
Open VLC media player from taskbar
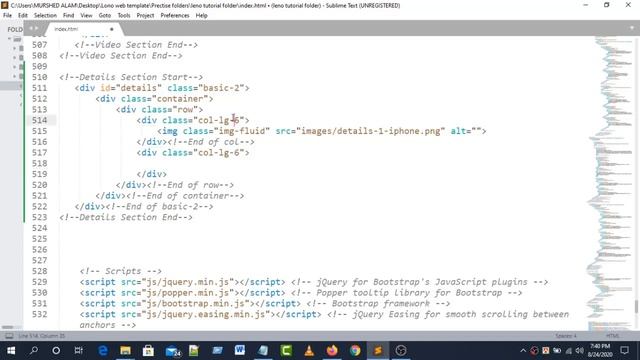tap(309, 351)
